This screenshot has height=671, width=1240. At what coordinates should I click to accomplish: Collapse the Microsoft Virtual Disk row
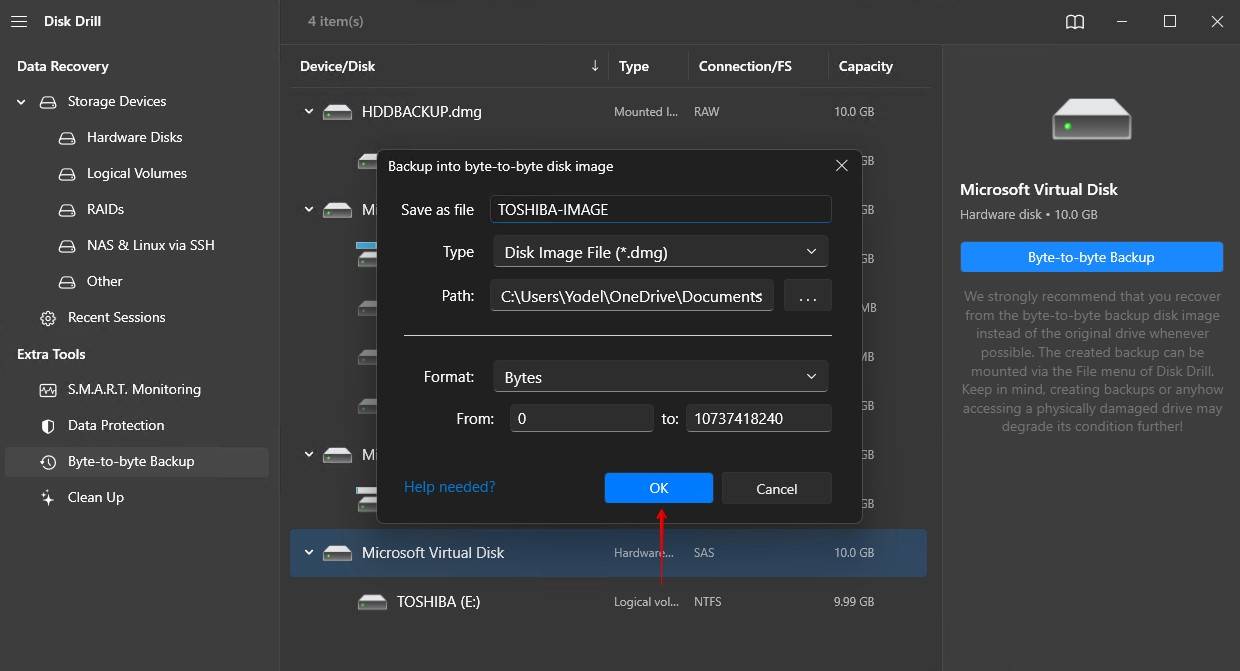(x=309, y=553)
